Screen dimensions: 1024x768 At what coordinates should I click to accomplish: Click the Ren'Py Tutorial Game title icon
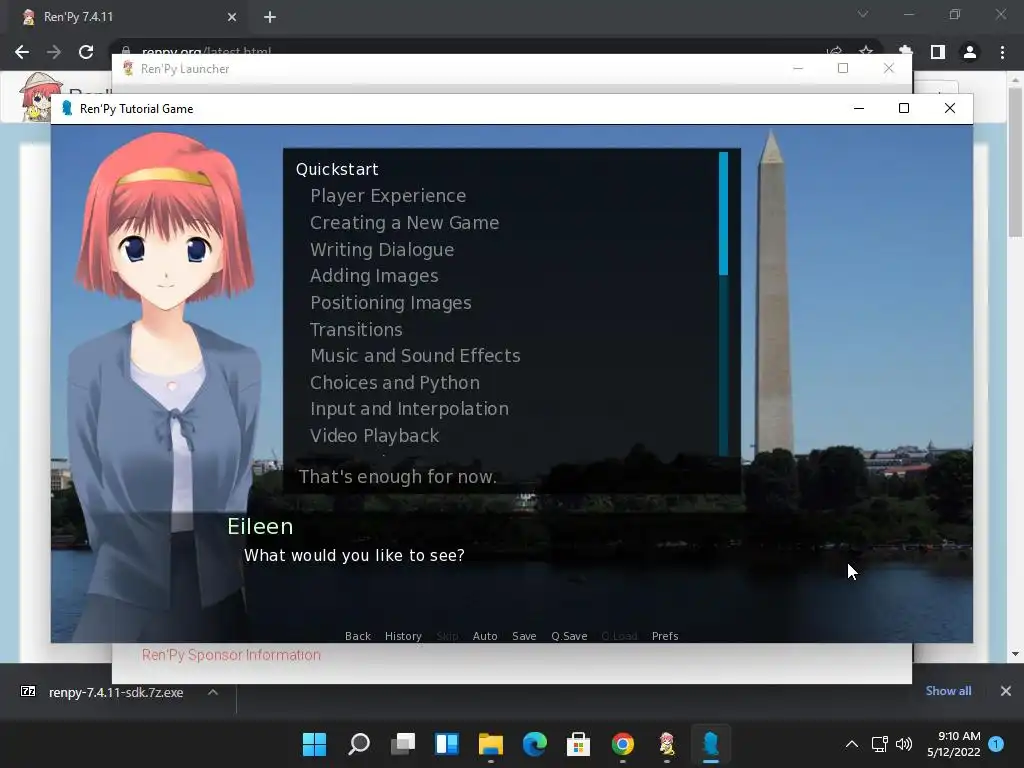pos(67,108)
